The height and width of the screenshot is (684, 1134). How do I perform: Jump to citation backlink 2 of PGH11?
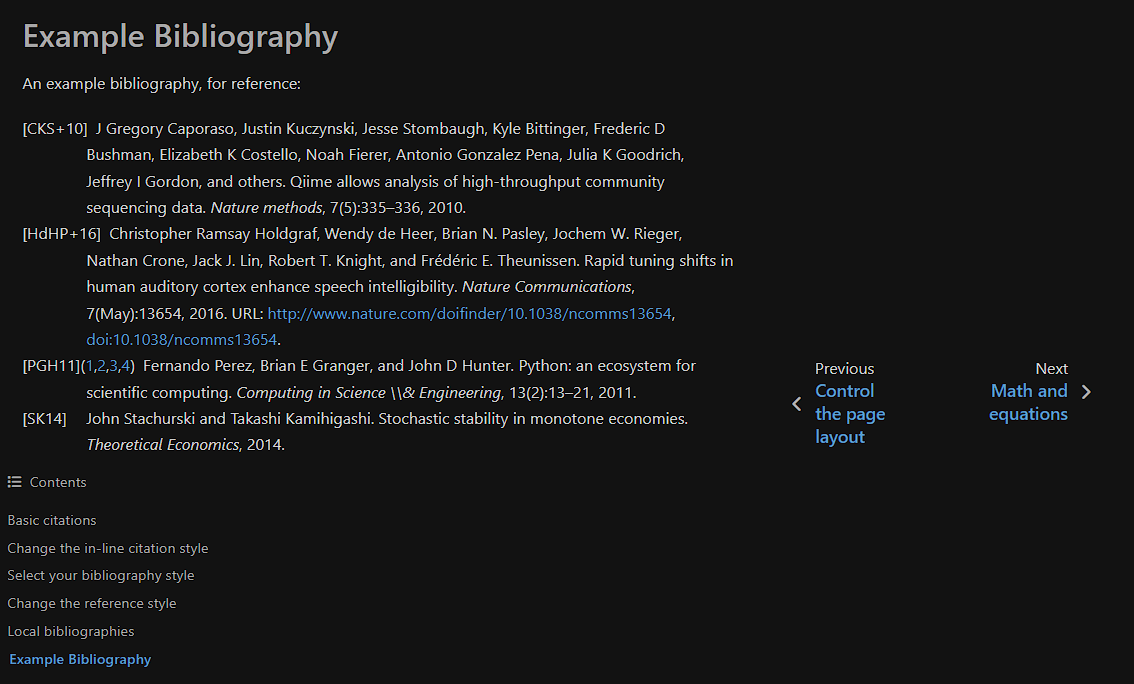101,366
